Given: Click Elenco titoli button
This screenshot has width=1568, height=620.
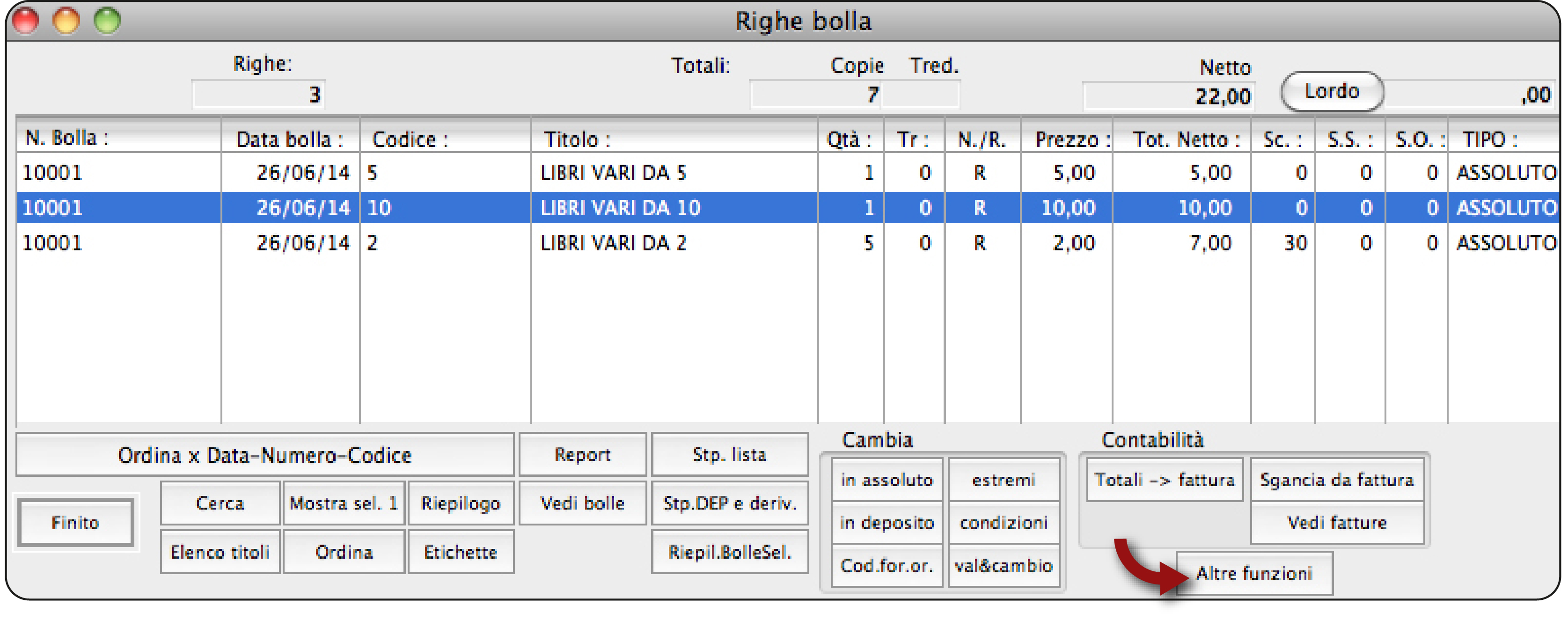Looking at the screenshot, I should pos(220,551).
